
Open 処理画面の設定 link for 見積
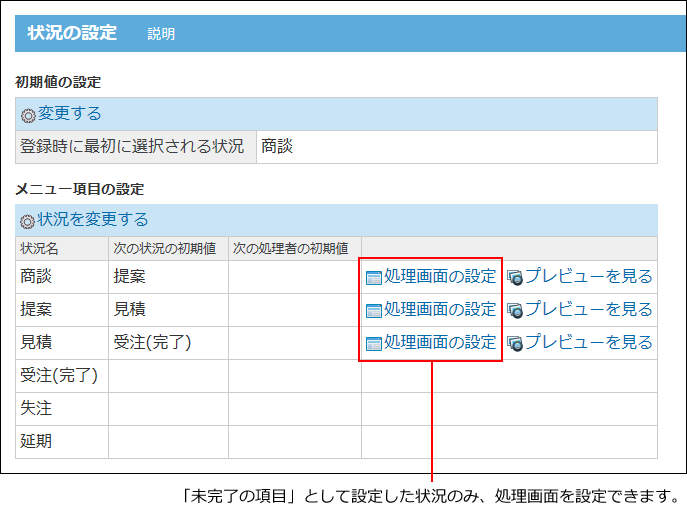[440, 342]
